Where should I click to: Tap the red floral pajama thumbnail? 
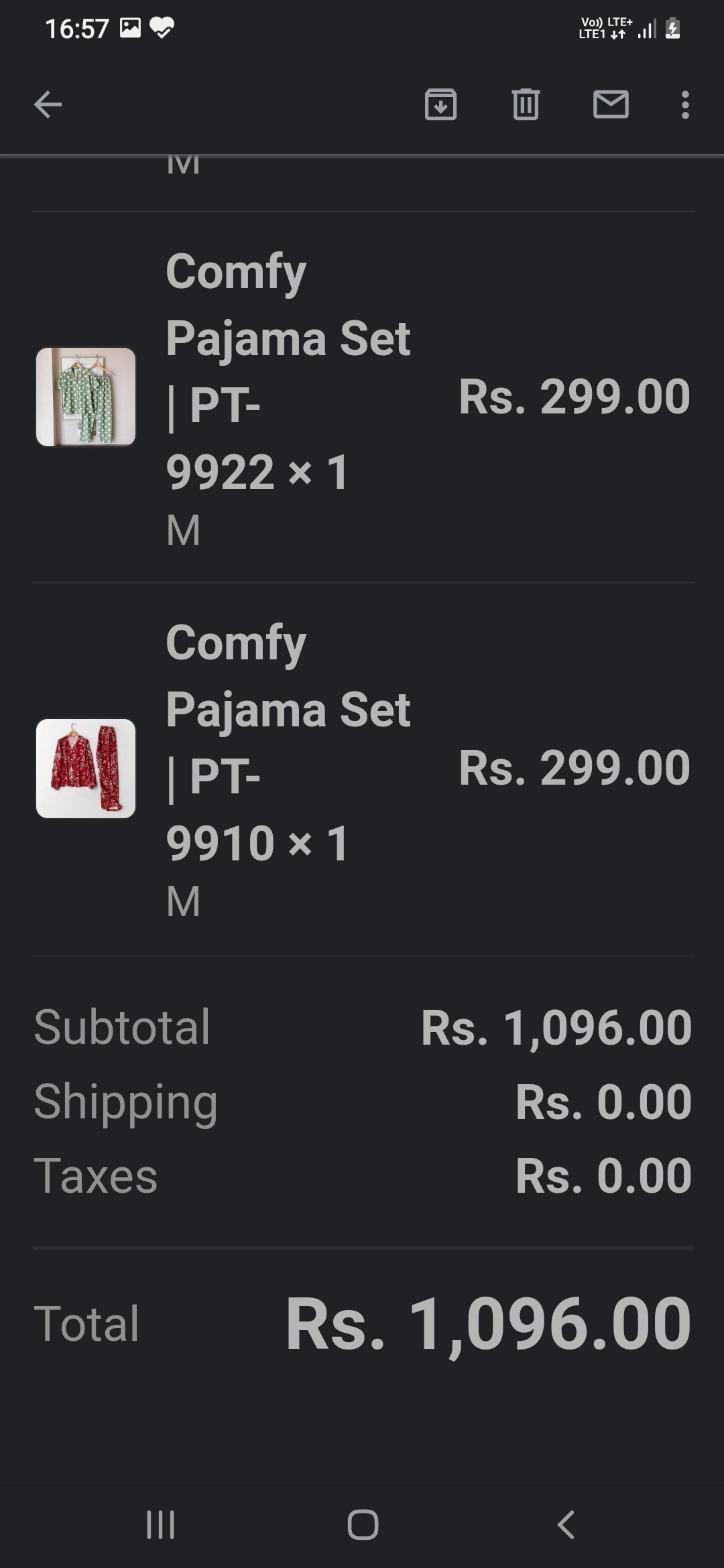pyautogui.click(x=86, y=768)
